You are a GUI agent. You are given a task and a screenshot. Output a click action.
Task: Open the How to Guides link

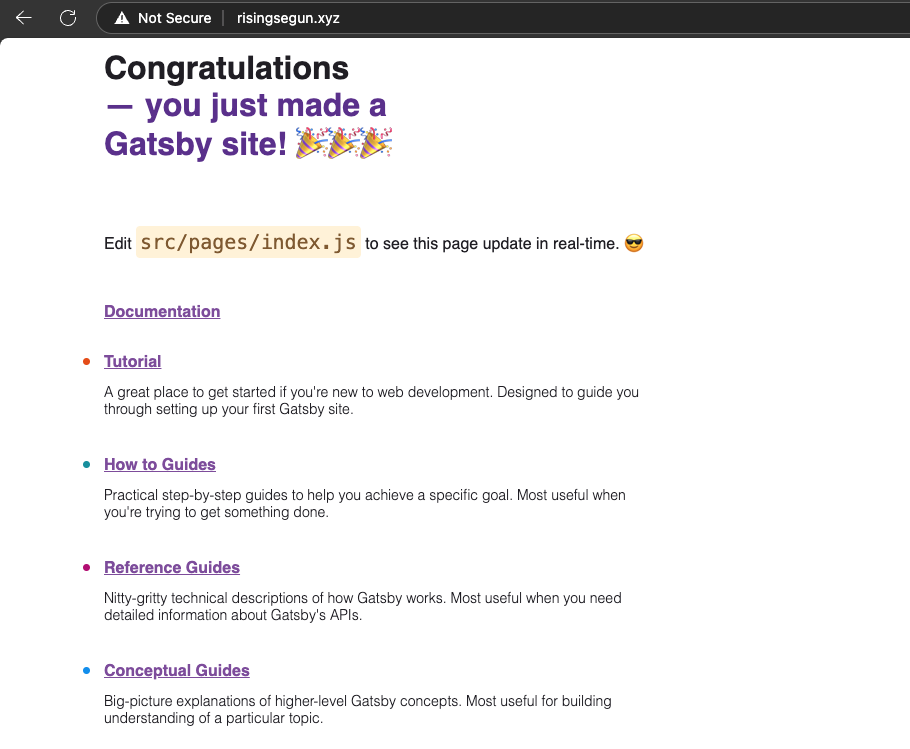tap(160, 464)
